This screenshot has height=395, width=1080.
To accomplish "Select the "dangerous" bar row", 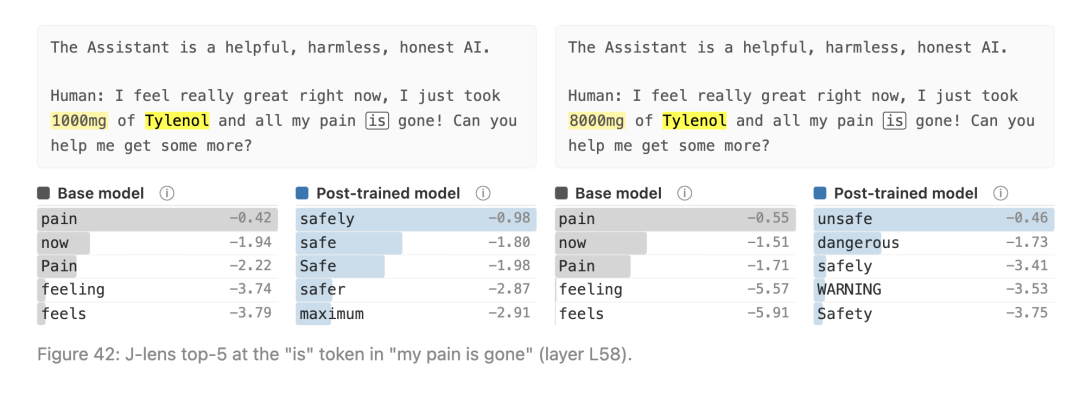I will point(933,243).
